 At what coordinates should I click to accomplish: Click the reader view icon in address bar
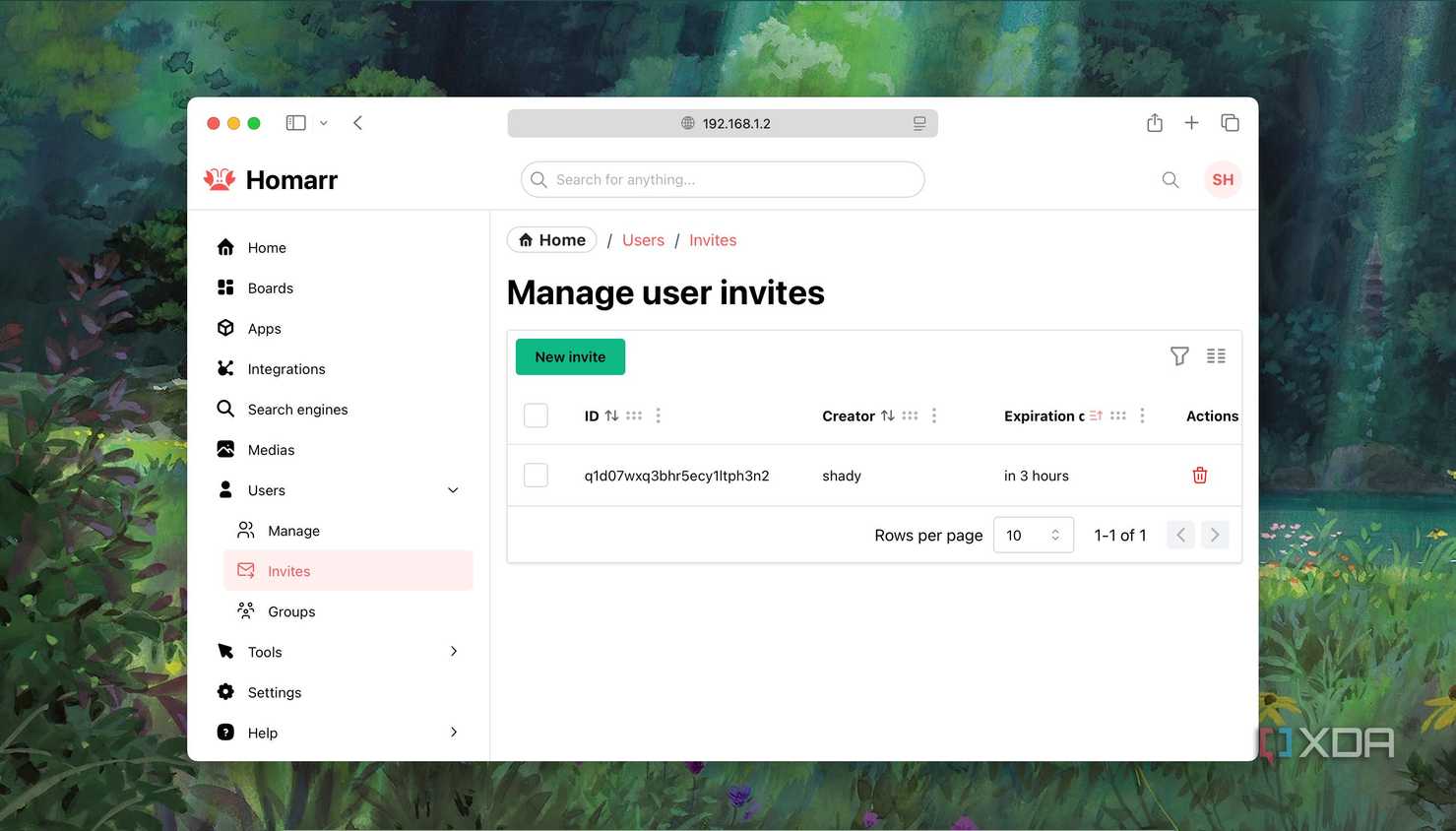point(919,123)
